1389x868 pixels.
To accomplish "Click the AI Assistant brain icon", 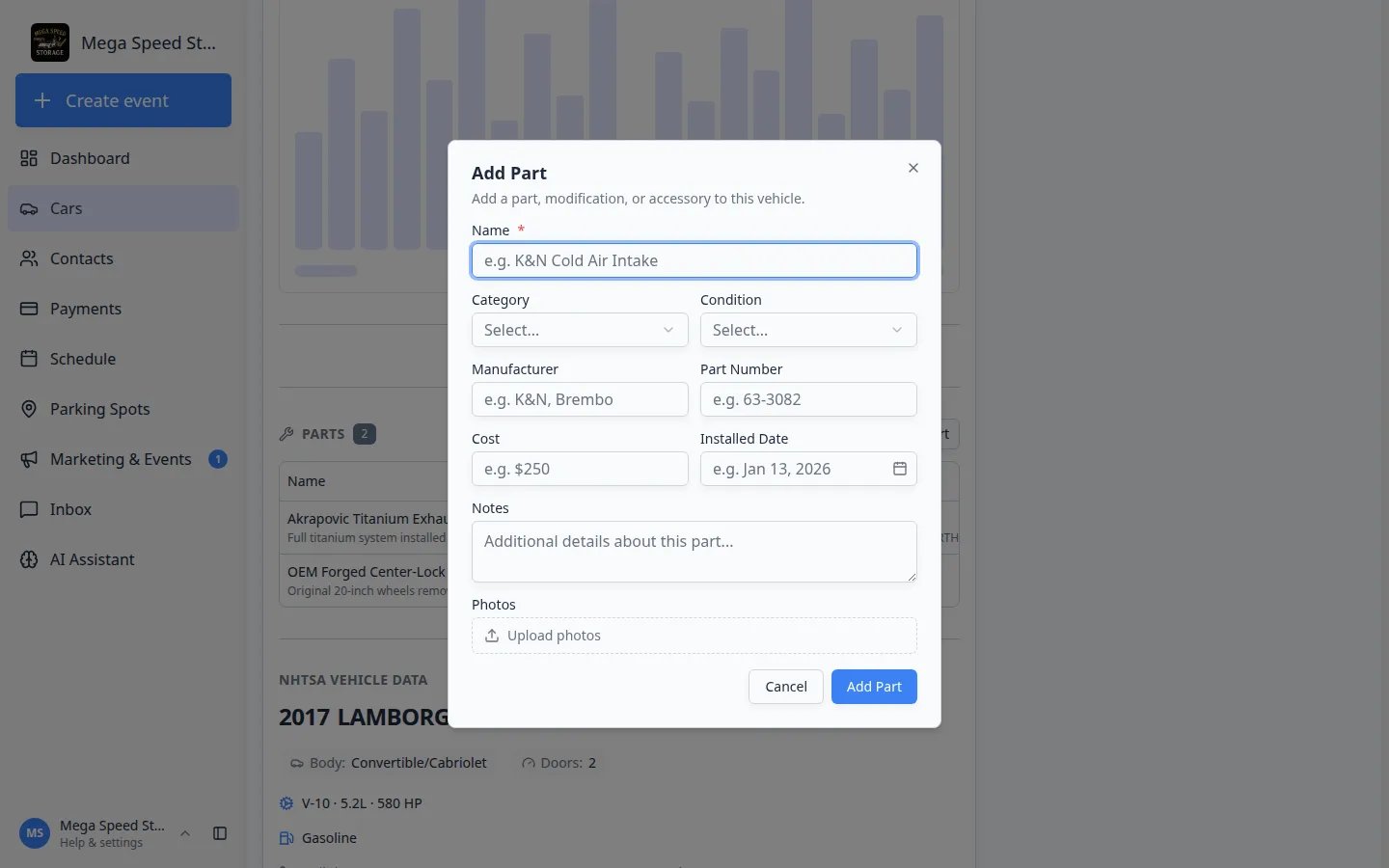I will 29,559.
